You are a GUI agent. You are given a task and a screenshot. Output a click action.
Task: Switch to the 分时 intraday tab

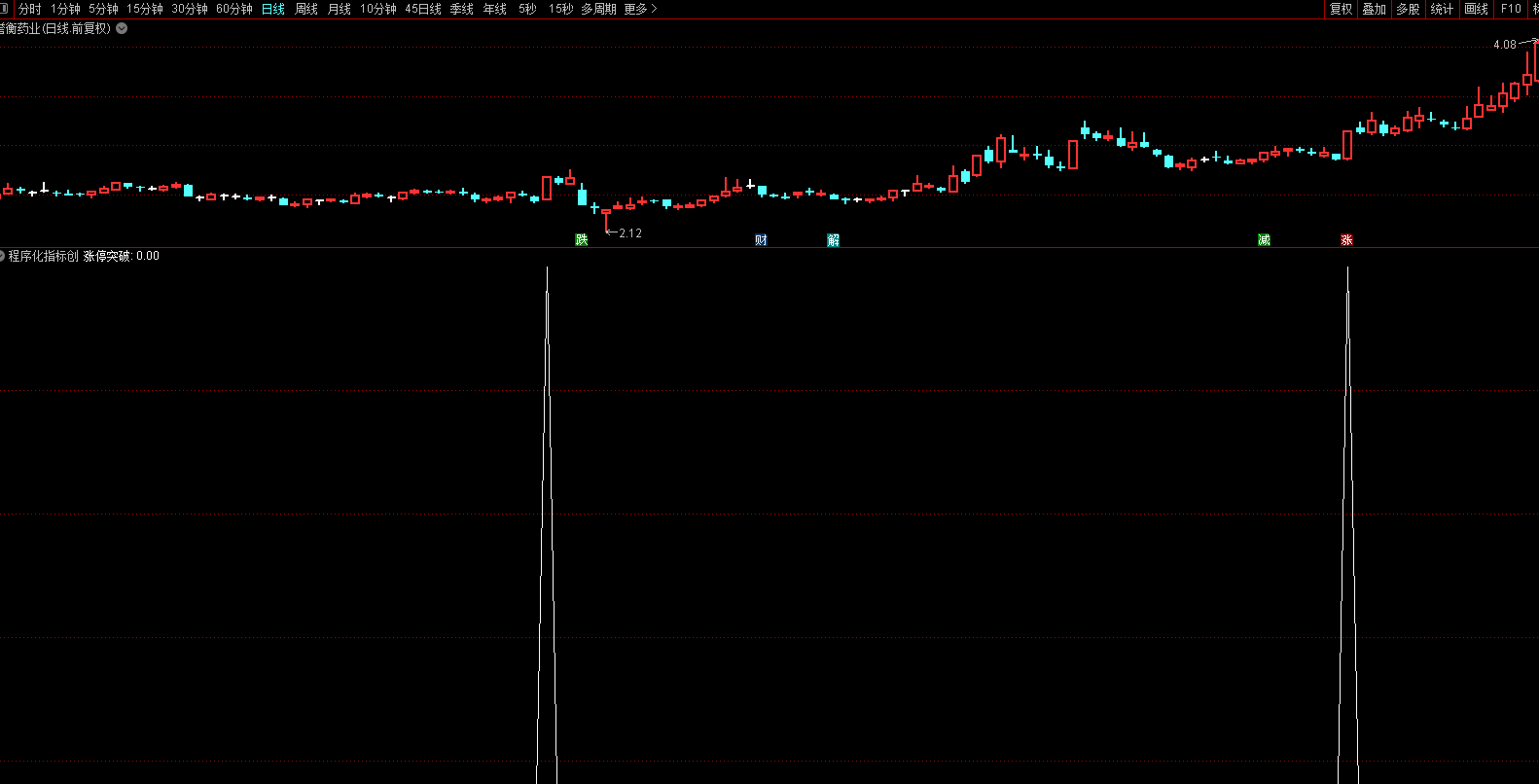point(30,9)
